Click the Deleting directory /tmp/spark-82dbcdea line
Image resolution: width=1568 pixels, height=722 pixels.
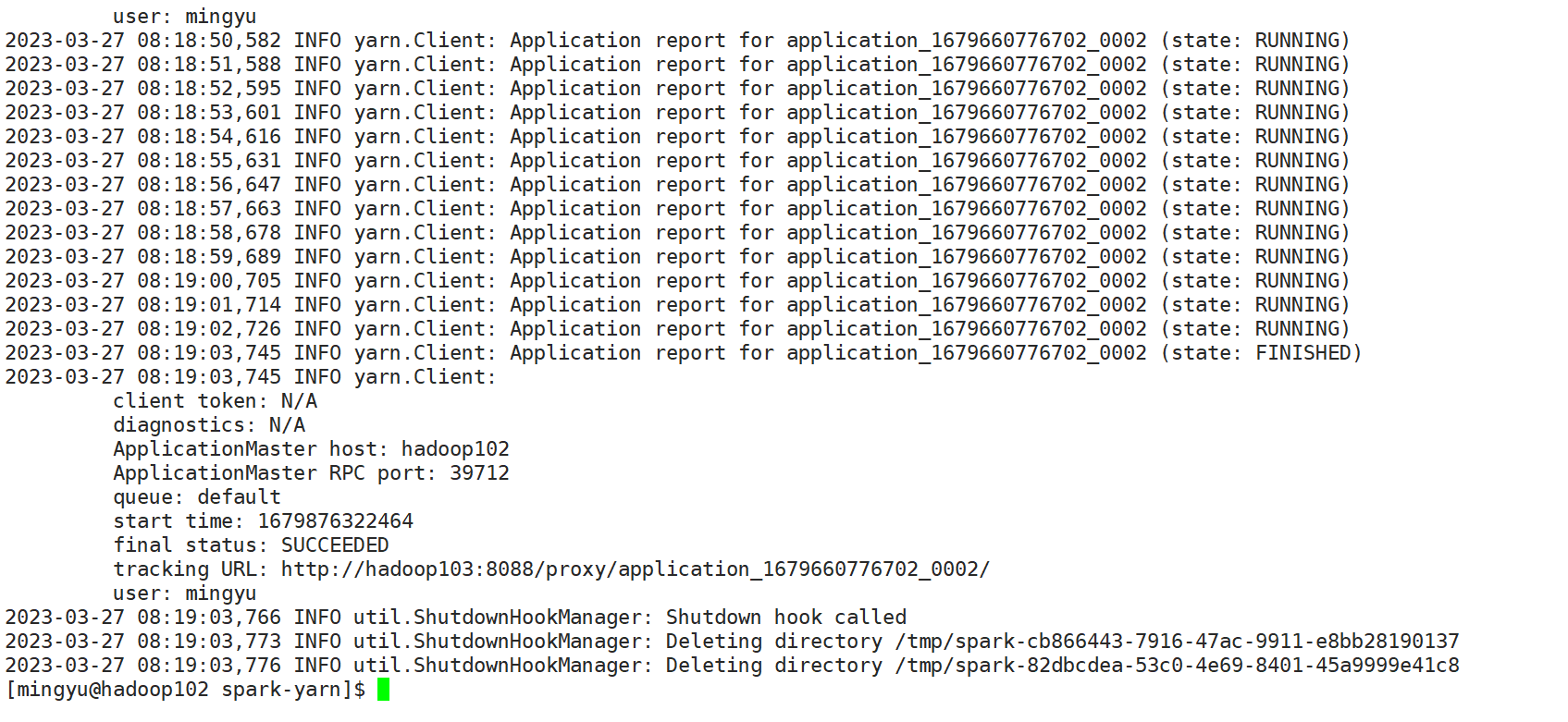click(732, 666)
